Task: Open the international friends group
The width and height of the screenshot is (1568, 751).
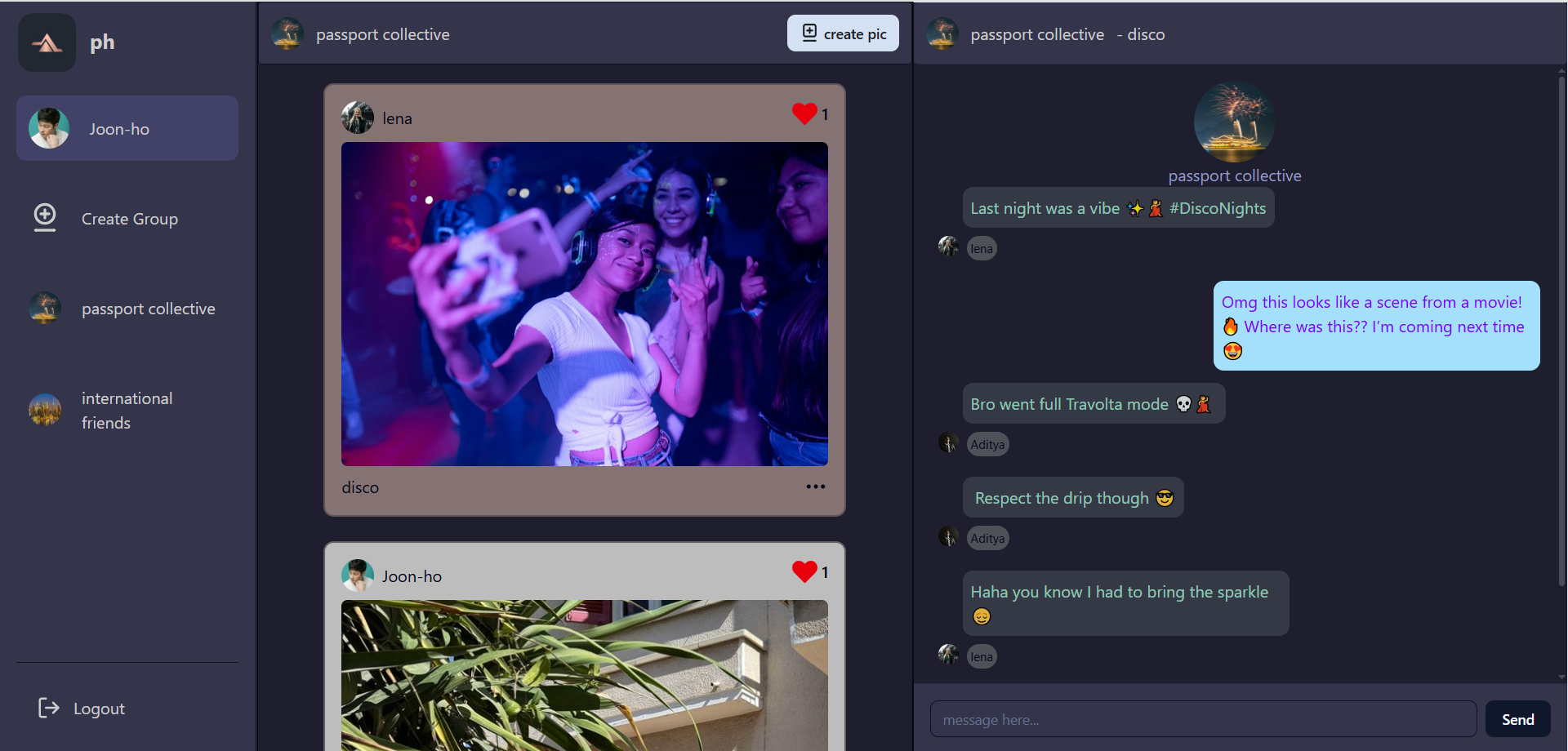Action: pyautogui.click(x=127, y=410)
